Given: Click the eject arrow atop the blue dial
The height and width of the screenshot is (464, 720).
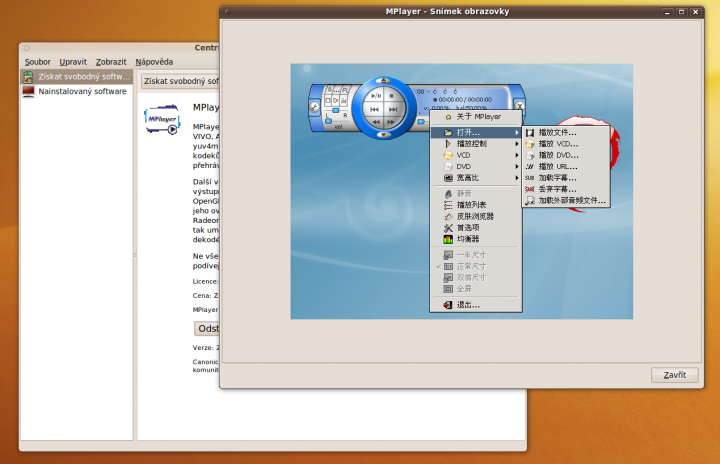Looking at the screenshot, I should [x=383, y=81].
